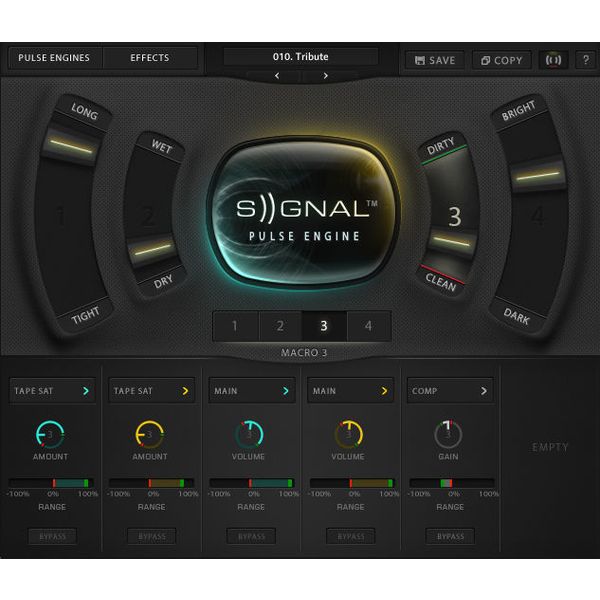Screen dimensions: 600x600
Task: Select macro tab 3
Action: 324,326
